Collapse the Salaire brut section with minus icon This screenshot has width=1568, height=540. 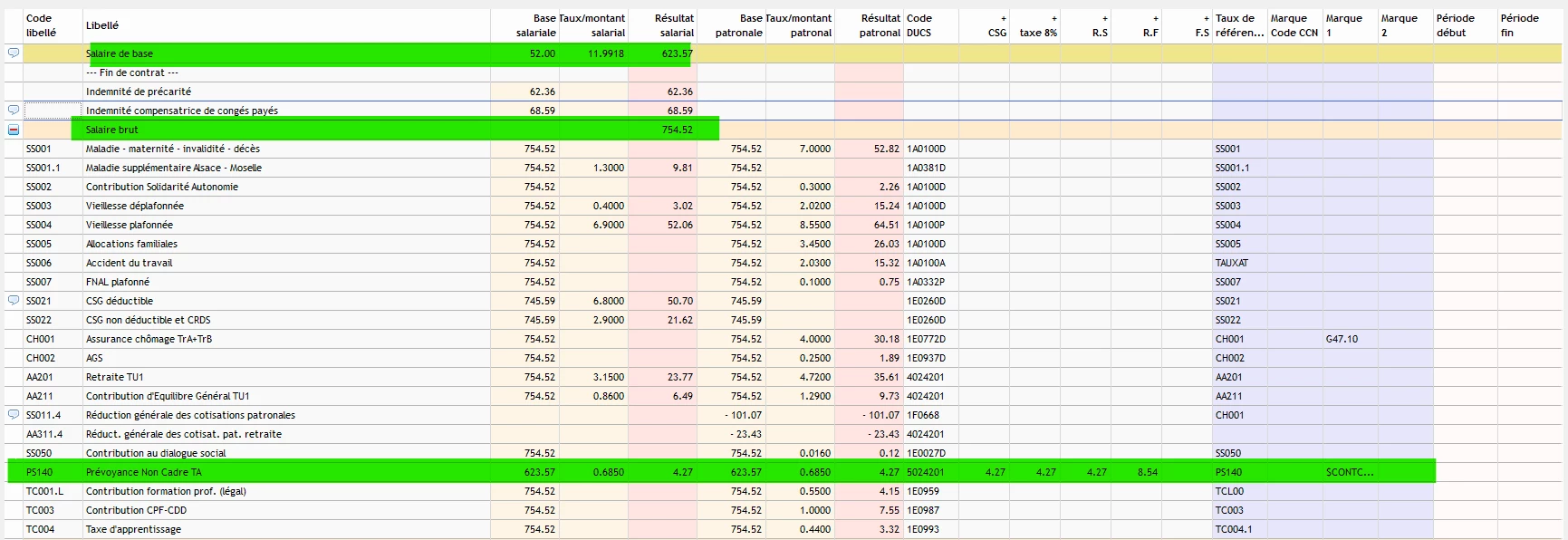click(13, 130)
